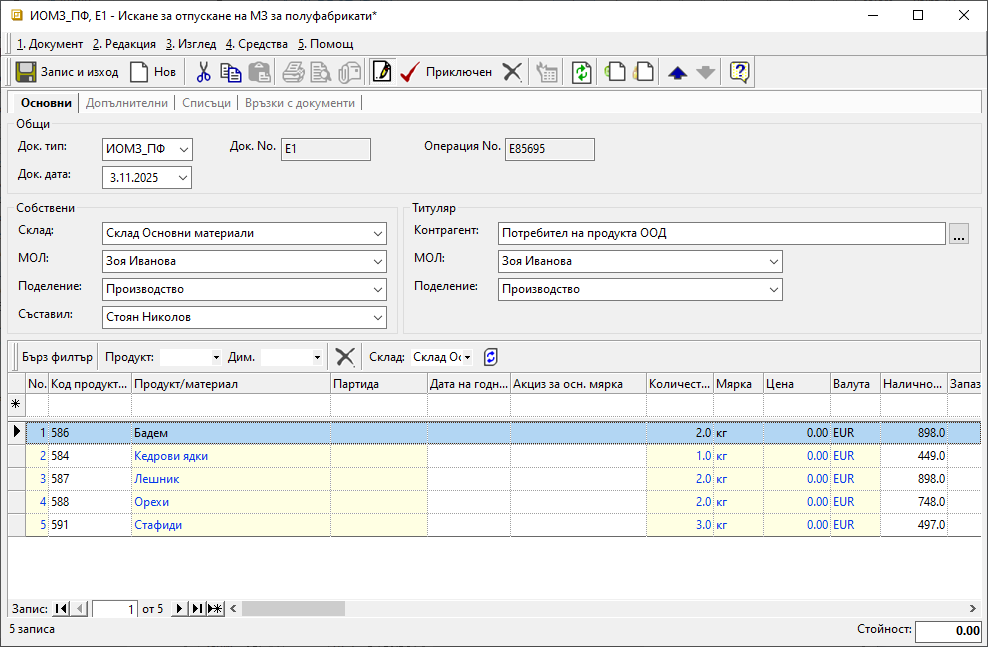Expand the Док. тип dropdown
The width and height of the screenshot is (988, 647).
coord(183,150)
